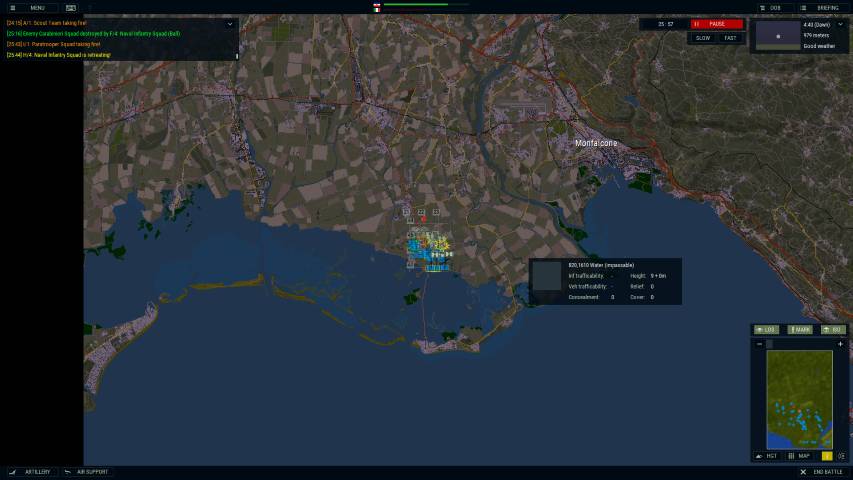Image resolution: width=853 pixels, height=480 pixels.
Task: Pause the battle simulation
Action: pos(716,24)
